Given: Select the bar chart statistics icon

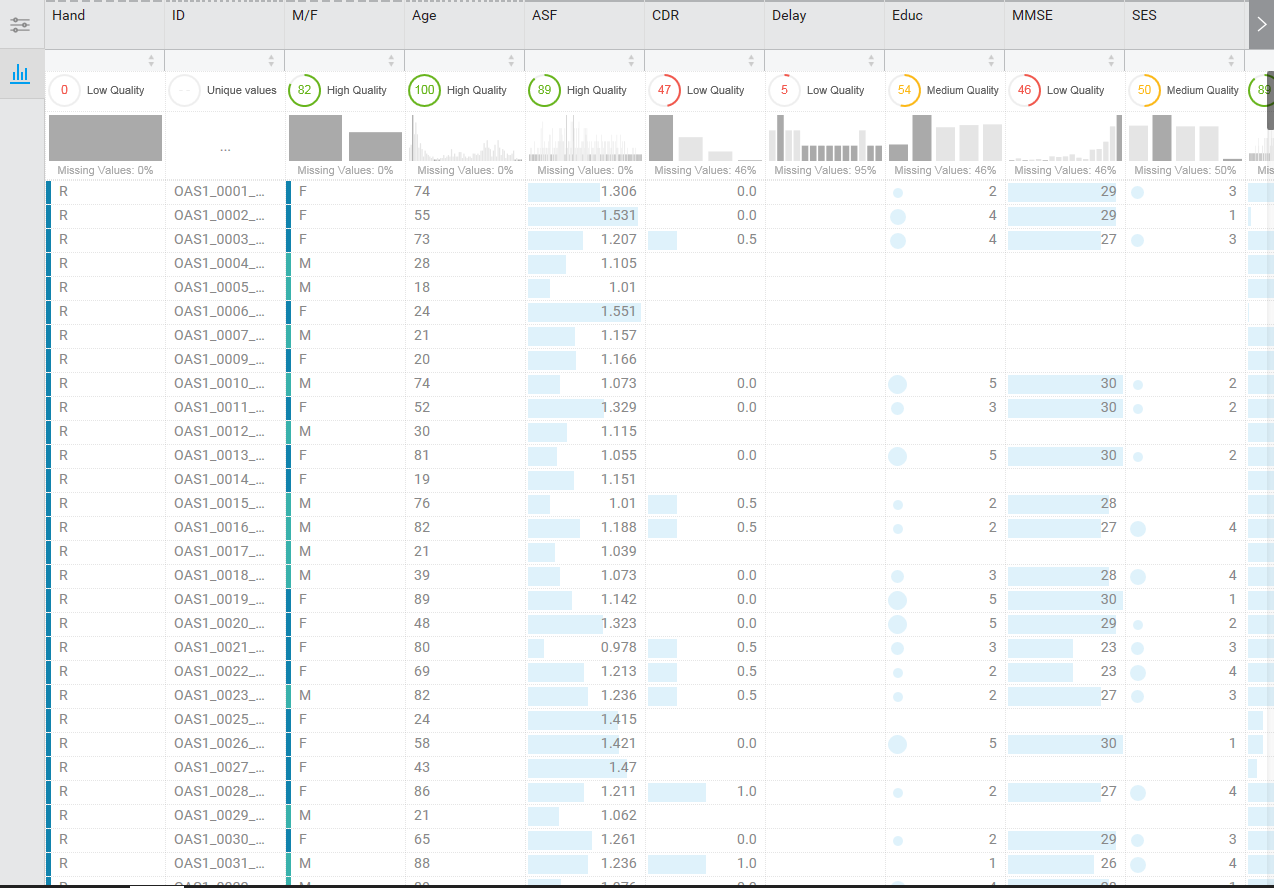Looking at the screenshot, I should click(x=20, y=73).
